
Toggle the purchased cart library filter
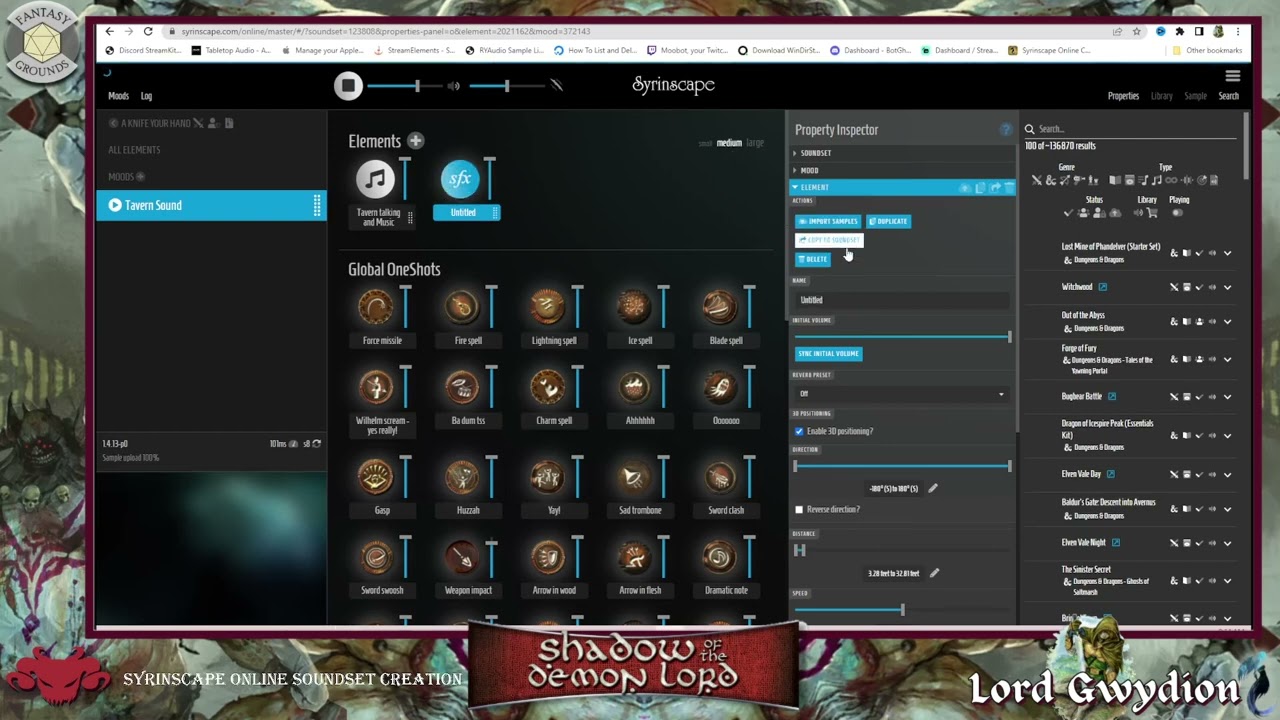click(x=1152, y=213)
